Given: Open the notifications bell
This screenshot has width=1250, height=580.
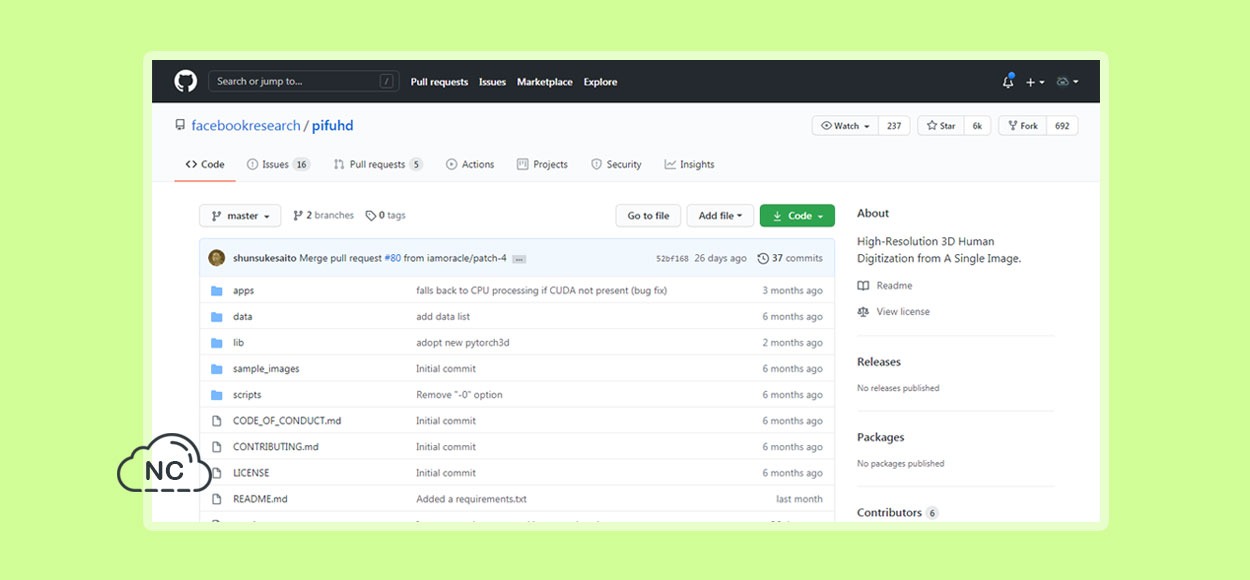Looking at the screenshot, I should tap(1008, 82).
